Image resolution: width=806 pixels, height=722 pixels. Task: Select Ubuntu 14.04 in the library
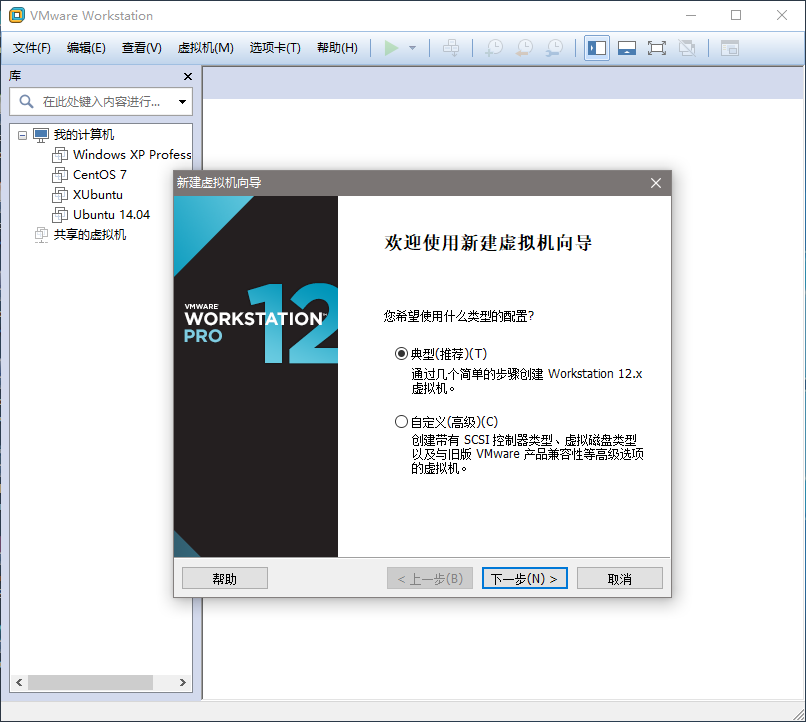pyautogui.click(x=111, y=215)
